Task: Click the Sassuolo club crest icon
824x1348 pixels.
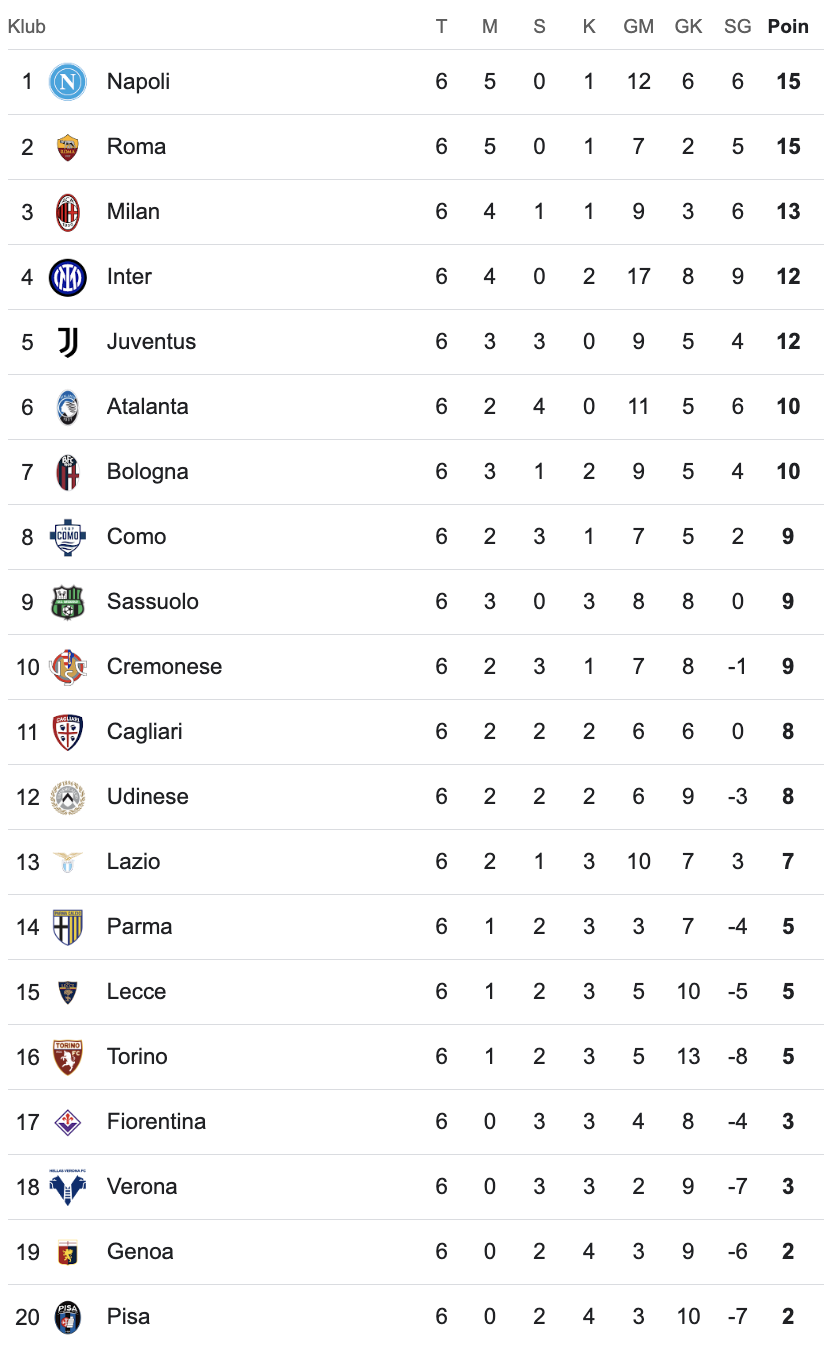Action: point(68,602)
